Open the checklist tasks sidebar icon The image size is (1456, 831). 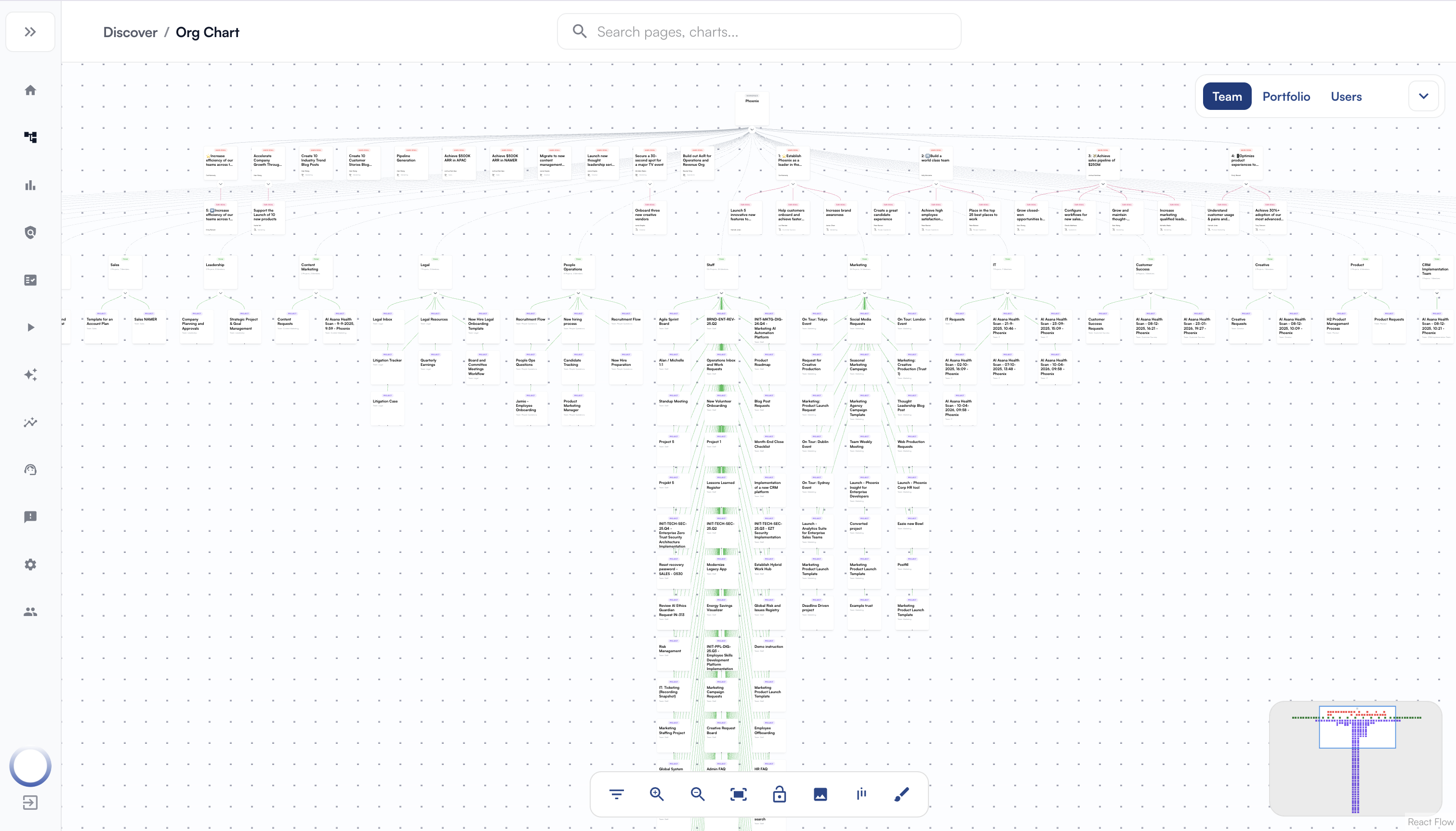[30, 280]
